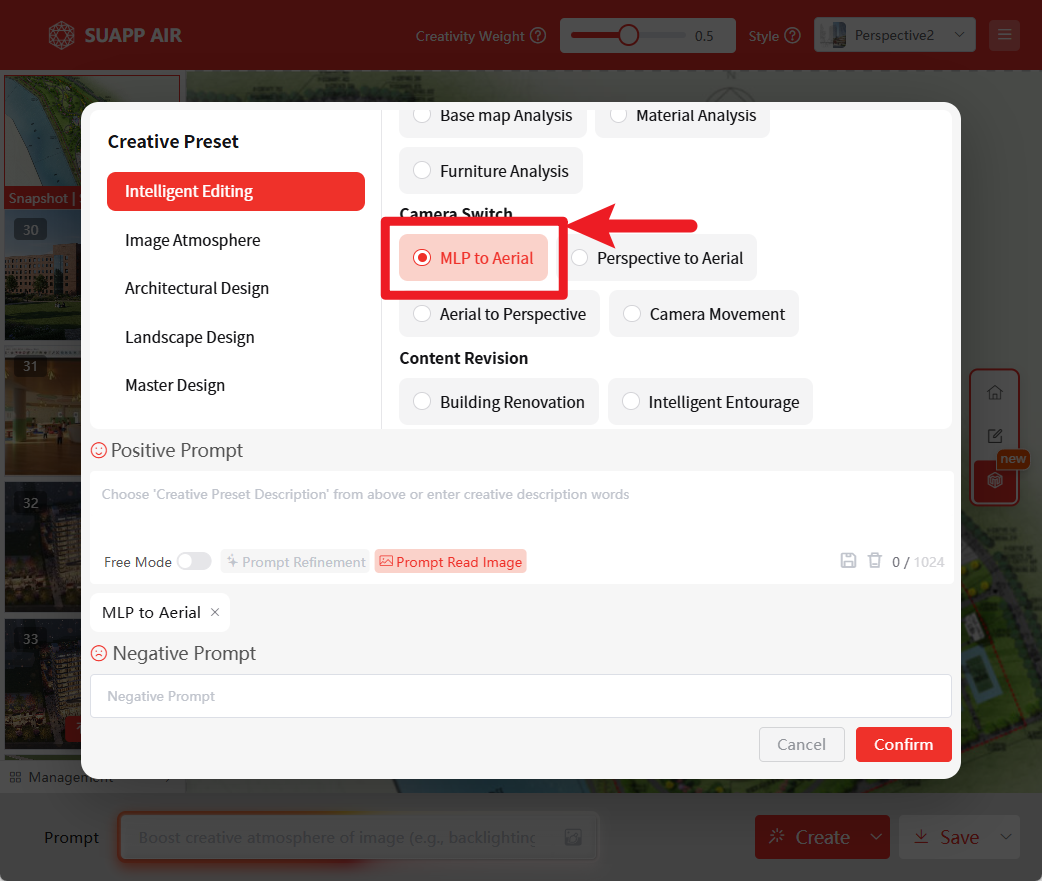
Task: Expand the Save button dropdown arrow
Action: [1005, 837]
